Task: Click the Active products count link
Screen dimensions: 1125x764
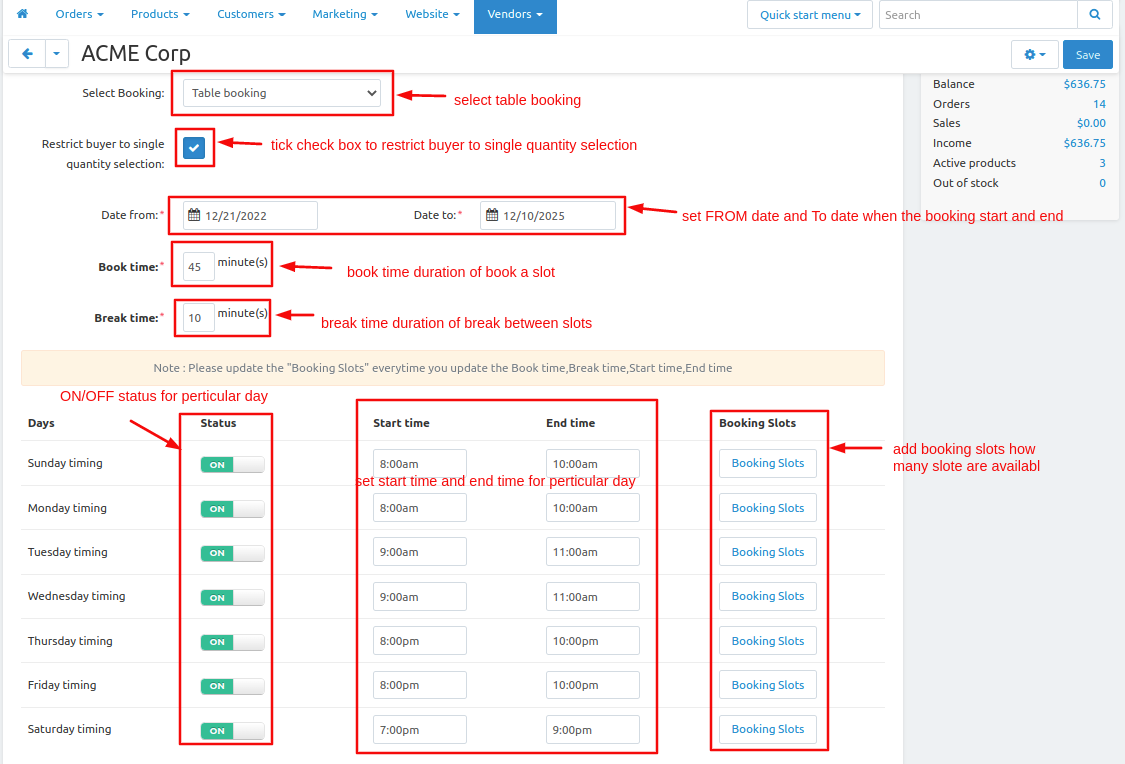Action: (1102, 163)
